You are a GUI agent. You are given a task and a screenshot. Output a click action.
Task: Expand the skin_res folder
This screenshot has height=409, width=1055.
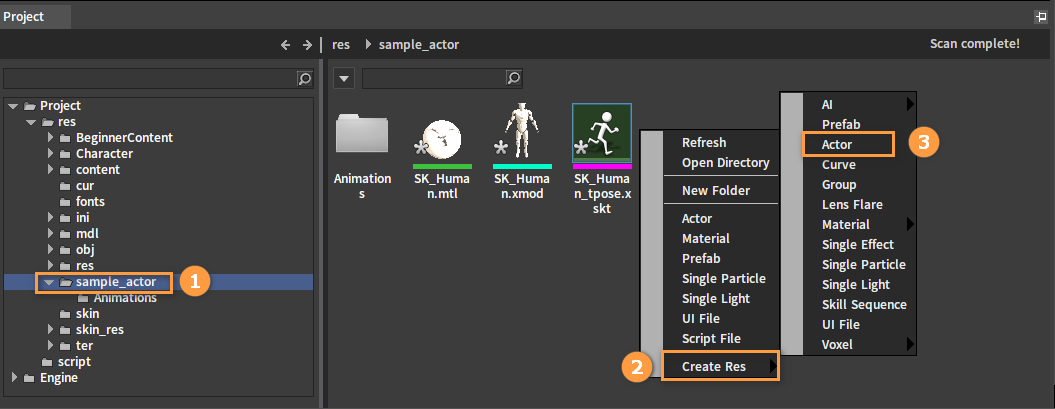point(50,330)
